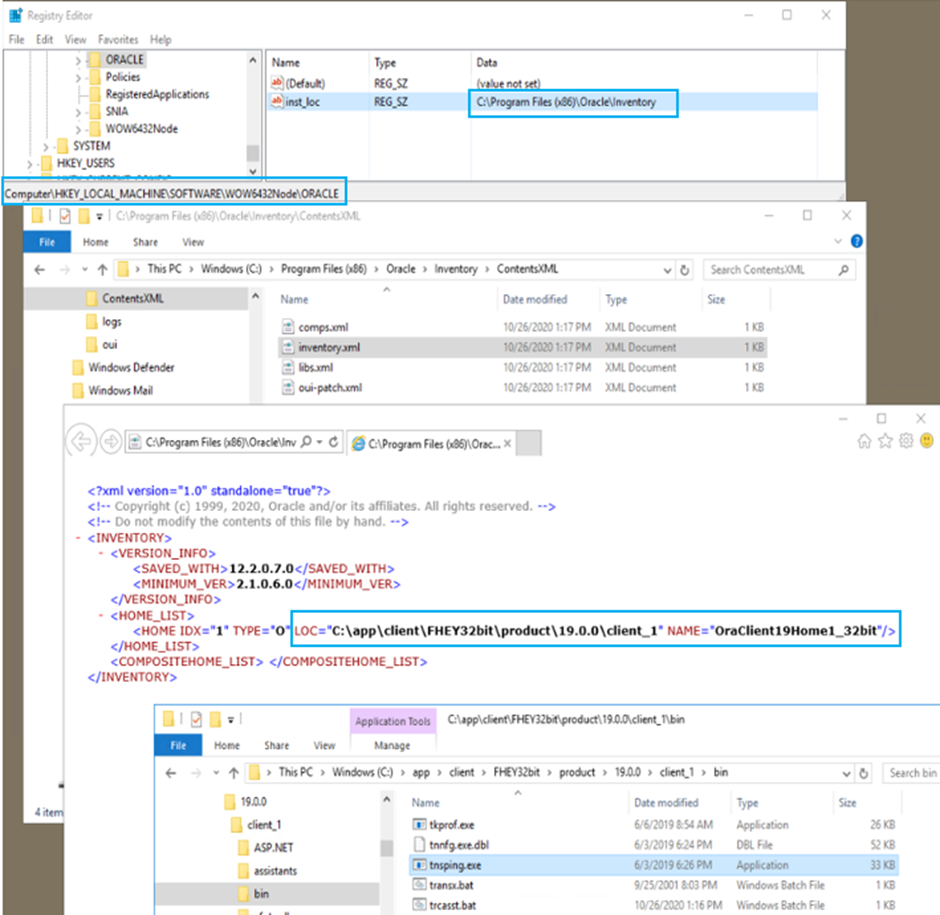Open a new browser tab
Screen dimensions: 940x915
point(529,443)
